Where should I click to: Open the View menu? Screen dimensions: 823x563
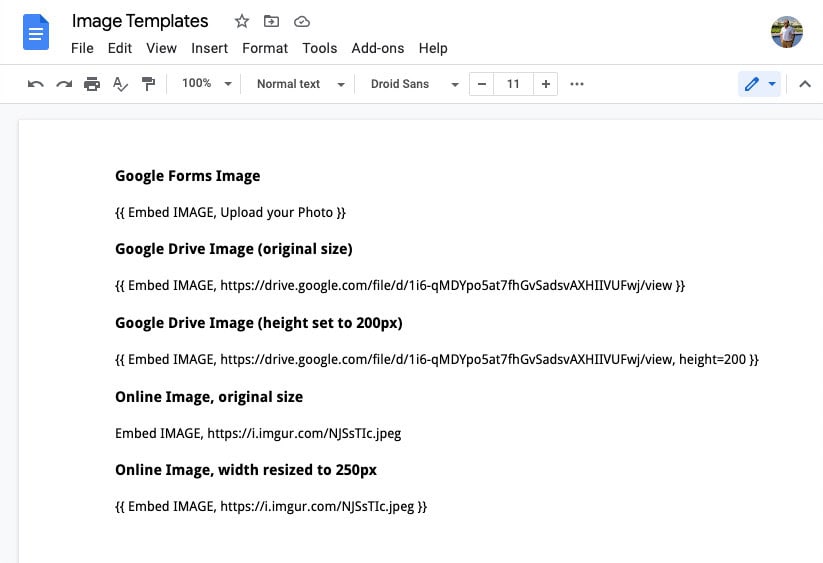pyautogui.click(x=161, y=48)
